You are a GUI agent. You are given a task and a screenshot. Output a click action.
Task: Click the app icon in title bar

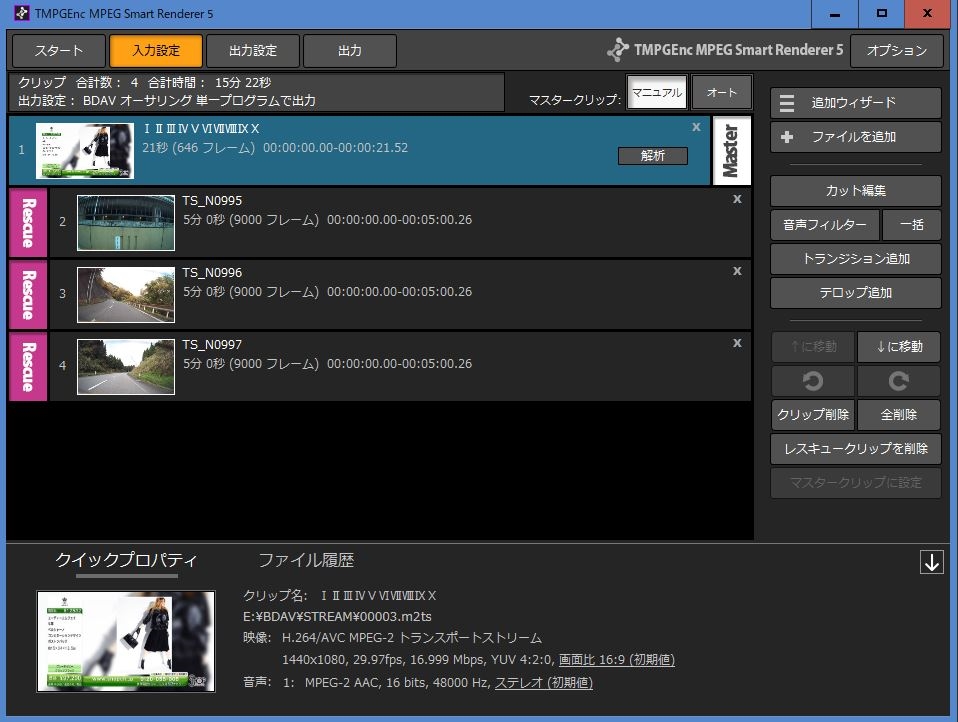[x=21, y=13]
